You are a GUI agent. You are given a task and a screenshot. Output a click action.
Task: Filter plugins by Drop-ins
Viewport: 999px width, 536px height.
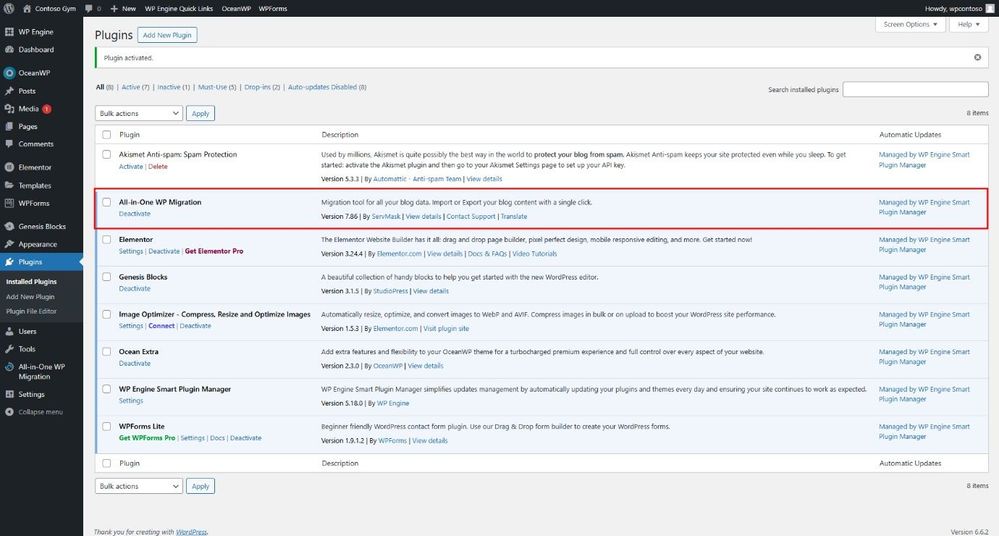click(x=262, y=87)
